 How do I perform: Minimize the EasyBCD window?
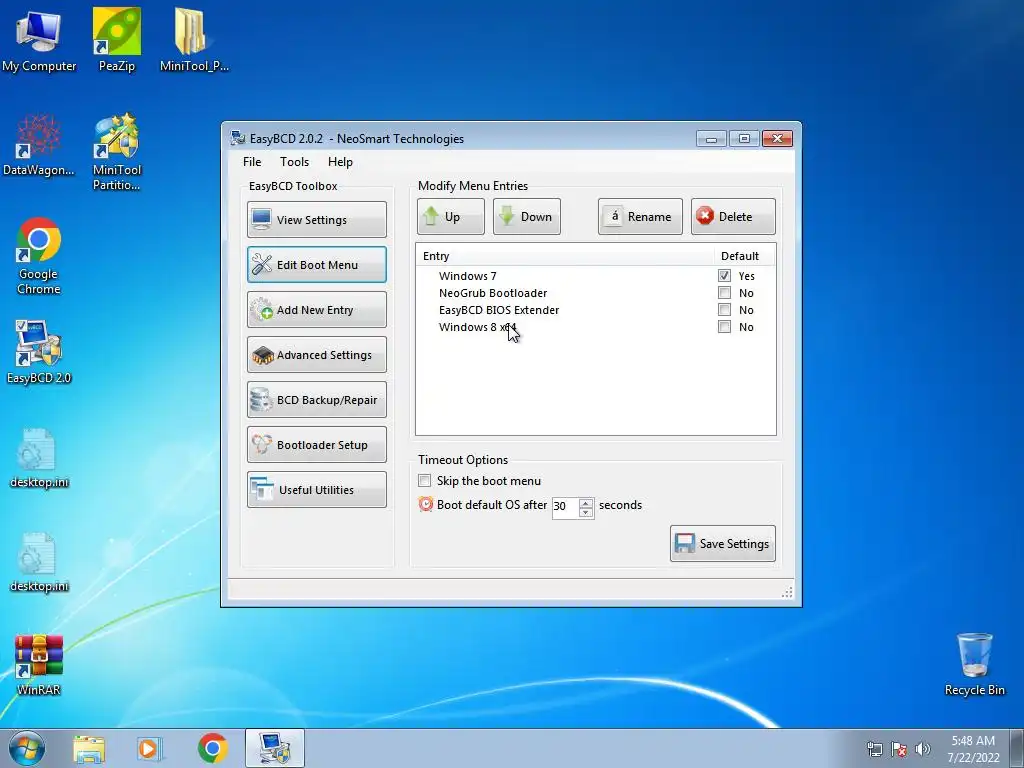[711, 138]
